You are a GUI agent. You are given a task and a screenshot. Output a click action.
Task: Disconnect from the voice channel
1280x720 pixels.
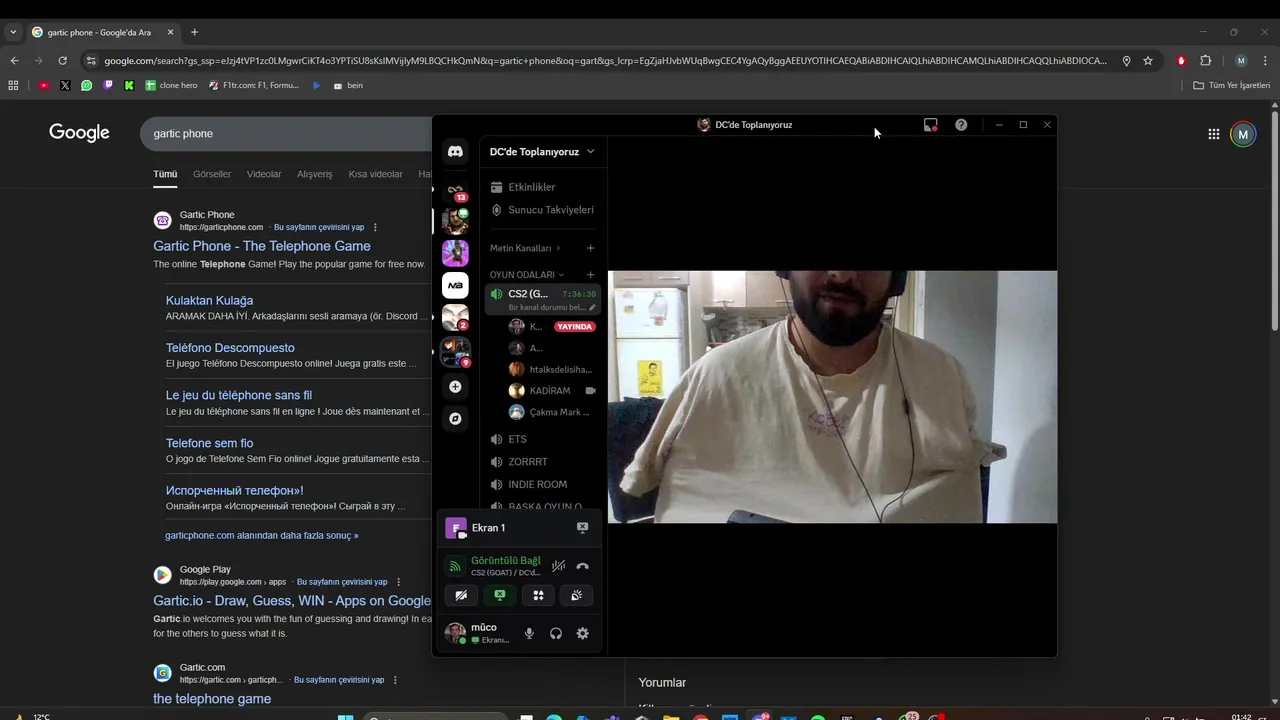pos(582,566)
